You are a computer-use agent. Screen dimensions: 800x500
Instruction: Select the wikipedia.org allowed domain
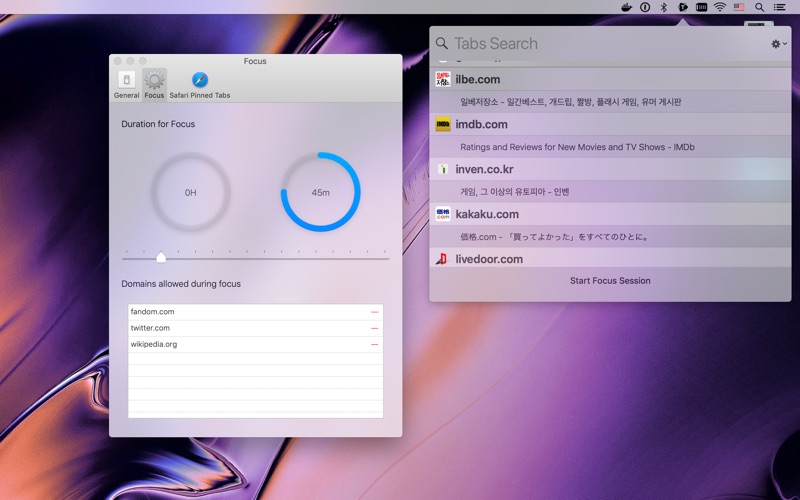point(255,344)
